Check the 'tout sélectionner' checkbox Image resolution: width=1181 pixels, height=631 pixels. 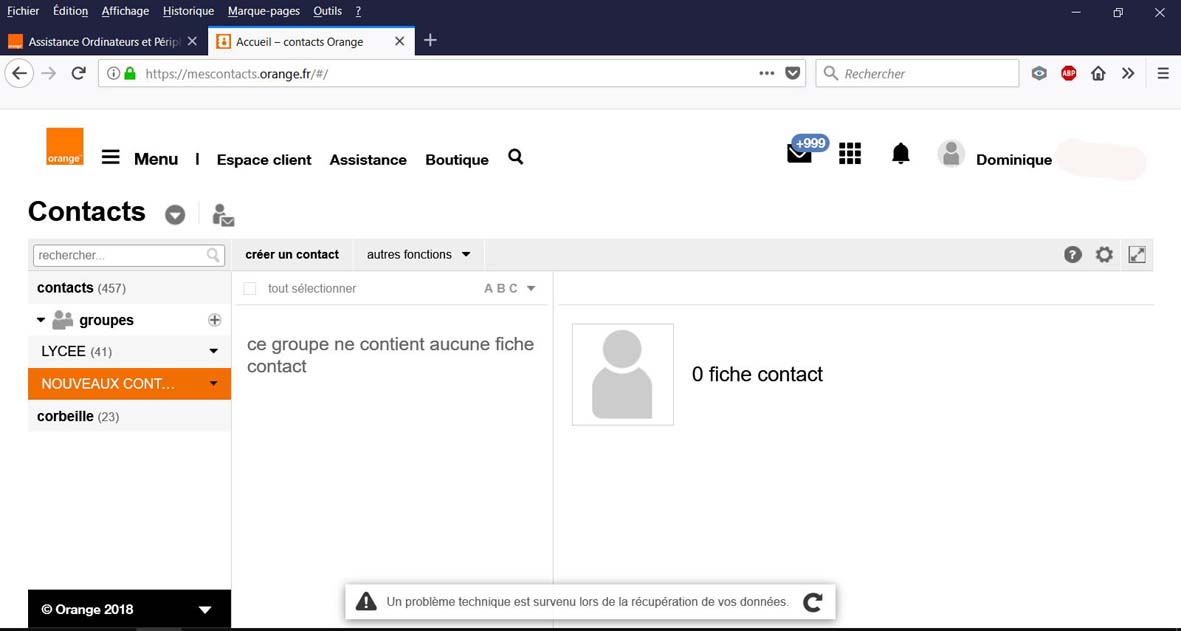pos(250,289)
